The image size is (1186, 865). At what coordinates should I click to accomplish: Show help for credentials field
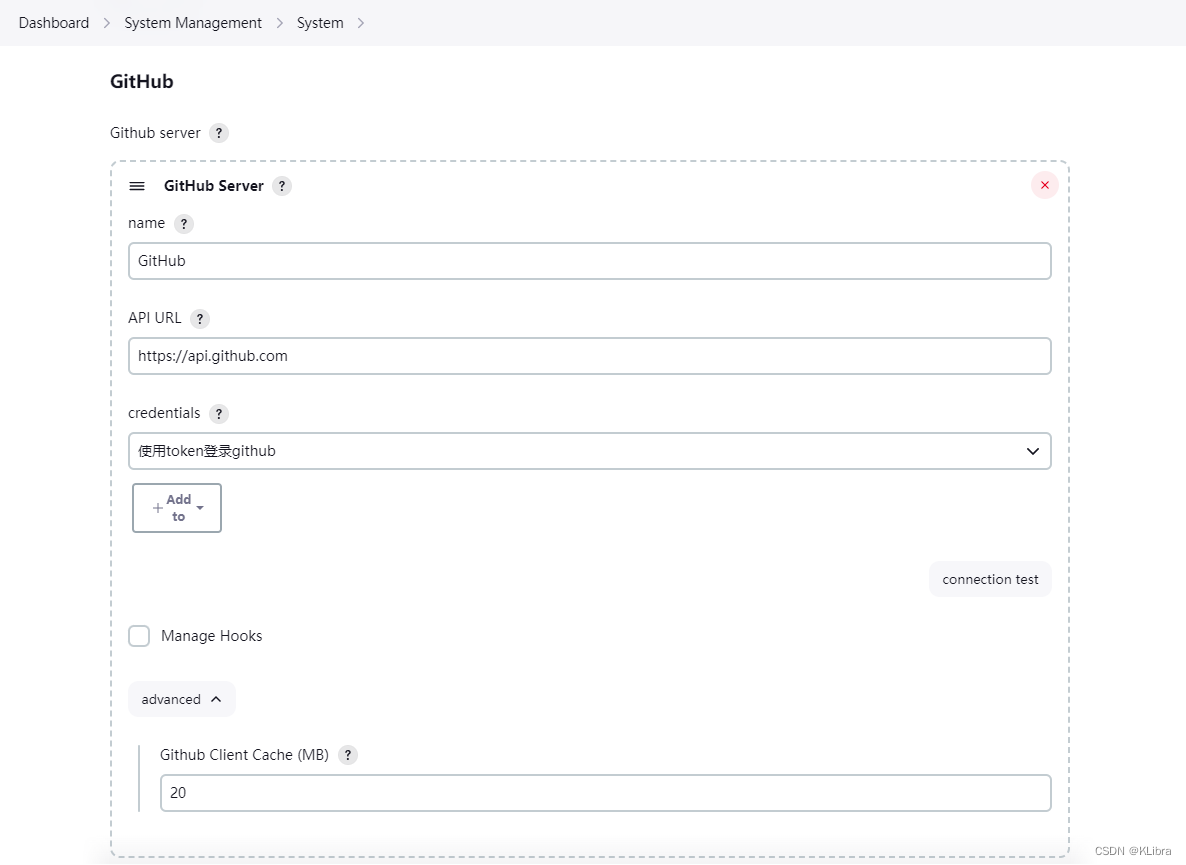coord(219,414)
